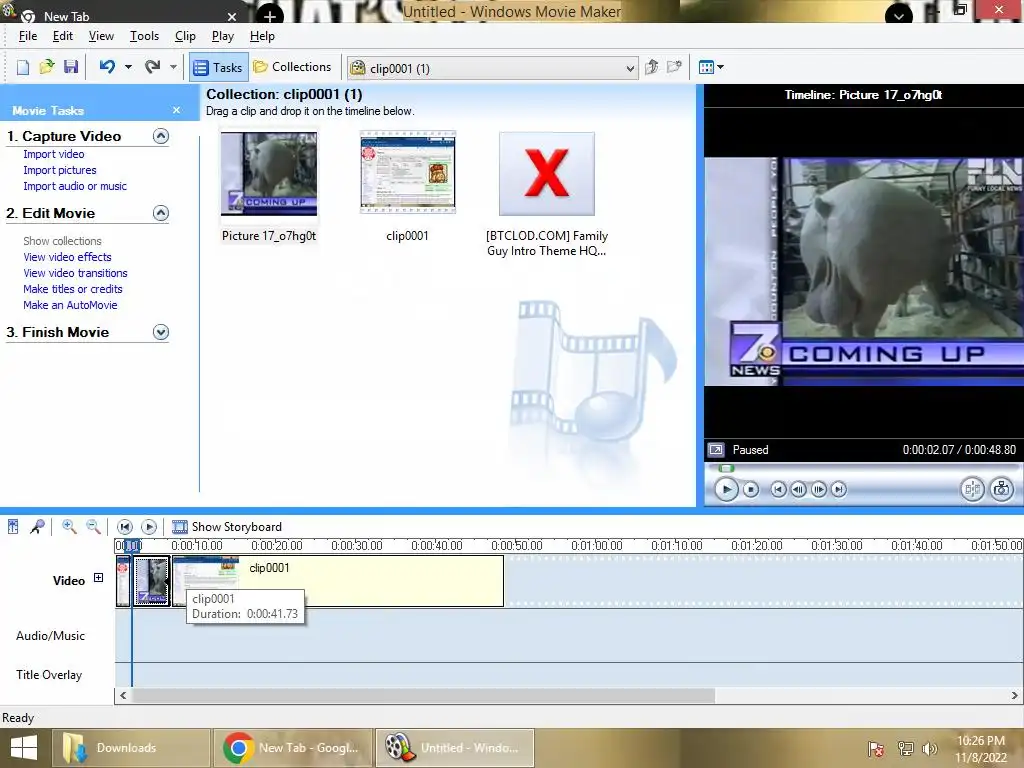This screenshot has width=1024, height=768.
Task: Click View video effects link
Action: pyautogui.click(x=67, y=257)
